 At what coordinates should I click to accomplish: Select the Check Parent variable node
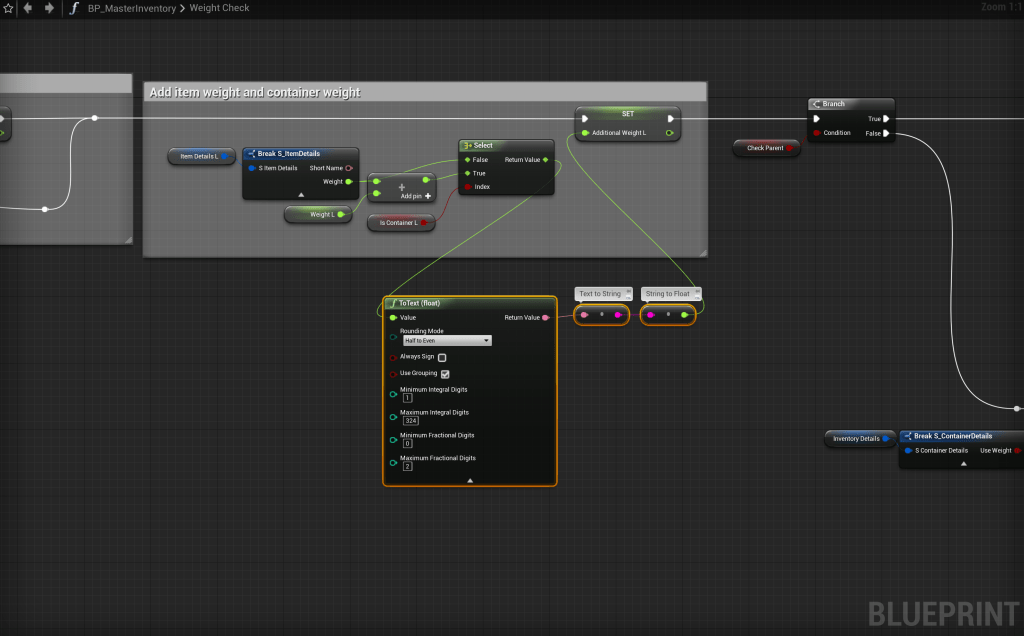click(x=766, y=148)
